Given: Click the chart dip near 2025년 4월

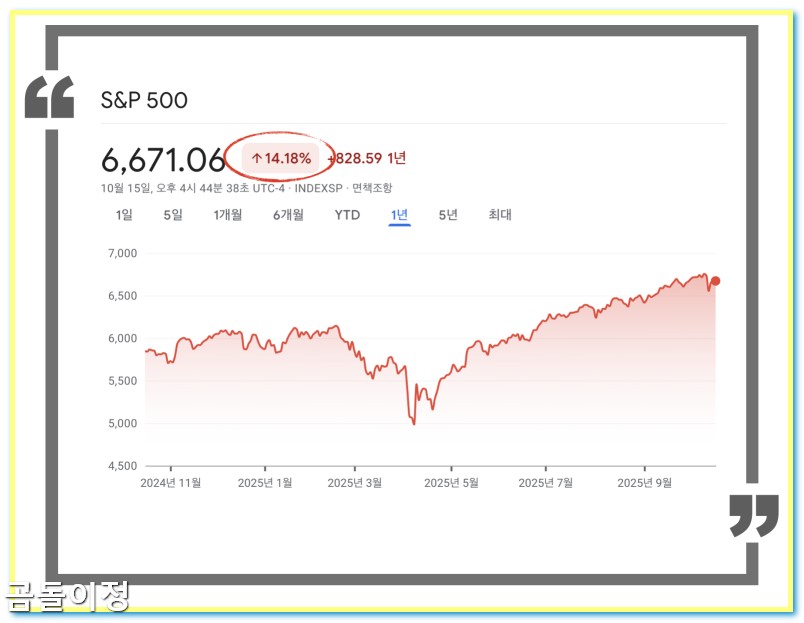Looking at the screenshot, I should pos(413,422).
